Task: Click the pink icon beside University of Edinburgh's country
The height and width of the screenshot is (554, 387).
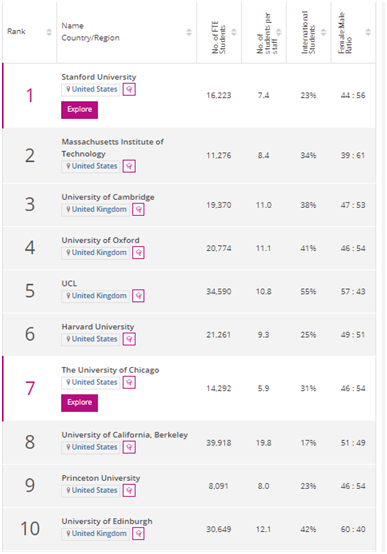Action: pyautogui.click(x=139, y=534)
